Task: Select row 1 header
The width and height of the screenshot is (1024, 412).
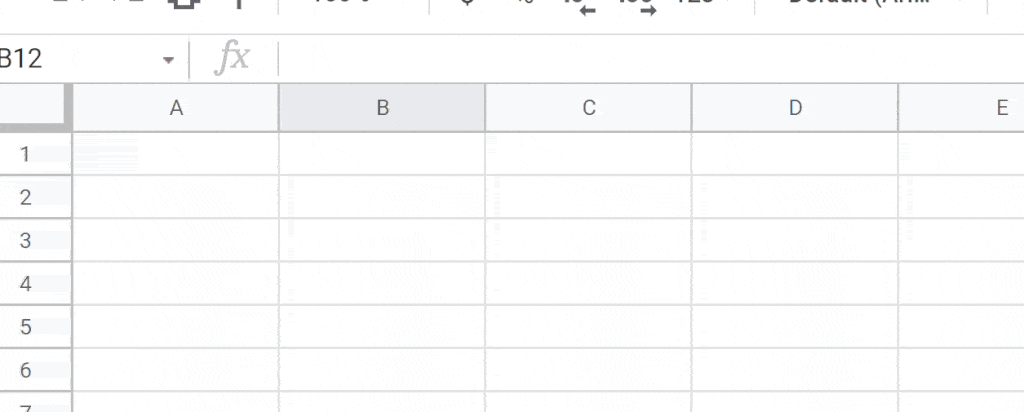Action: [x=35, y=154]
